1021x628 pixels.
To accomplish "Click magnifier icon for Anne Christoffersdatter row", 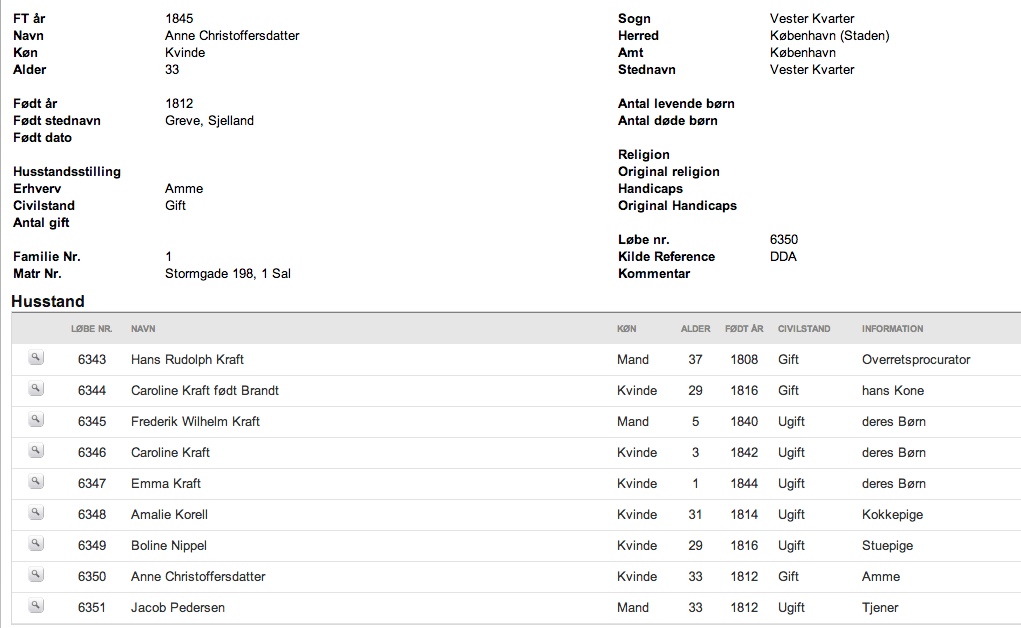I will click(36, 575).
